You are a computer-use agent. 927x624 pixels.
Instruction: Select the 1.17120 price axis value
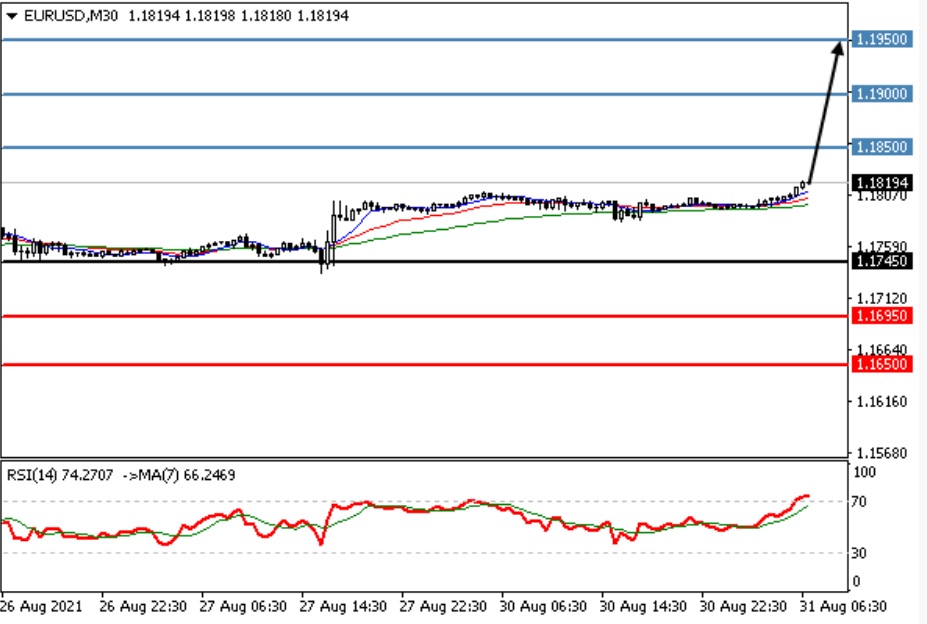(881, 298)
